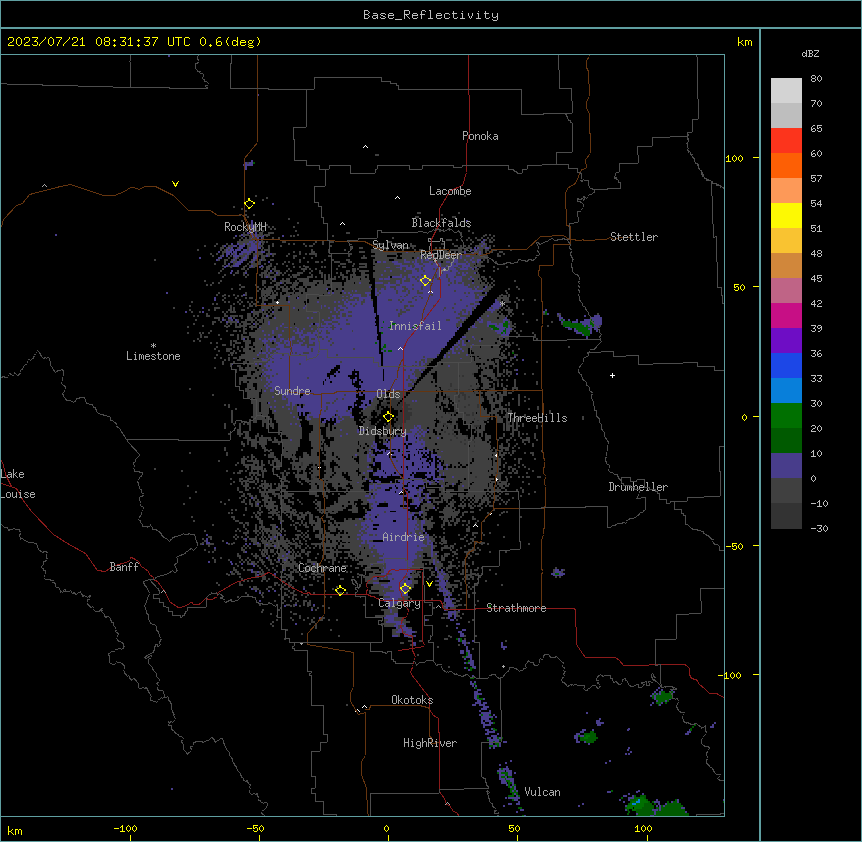Click the 2023/07/21 08:31:37 UTC timestamp
Viewport: 862px width, 842px height.
click(99, 42)
